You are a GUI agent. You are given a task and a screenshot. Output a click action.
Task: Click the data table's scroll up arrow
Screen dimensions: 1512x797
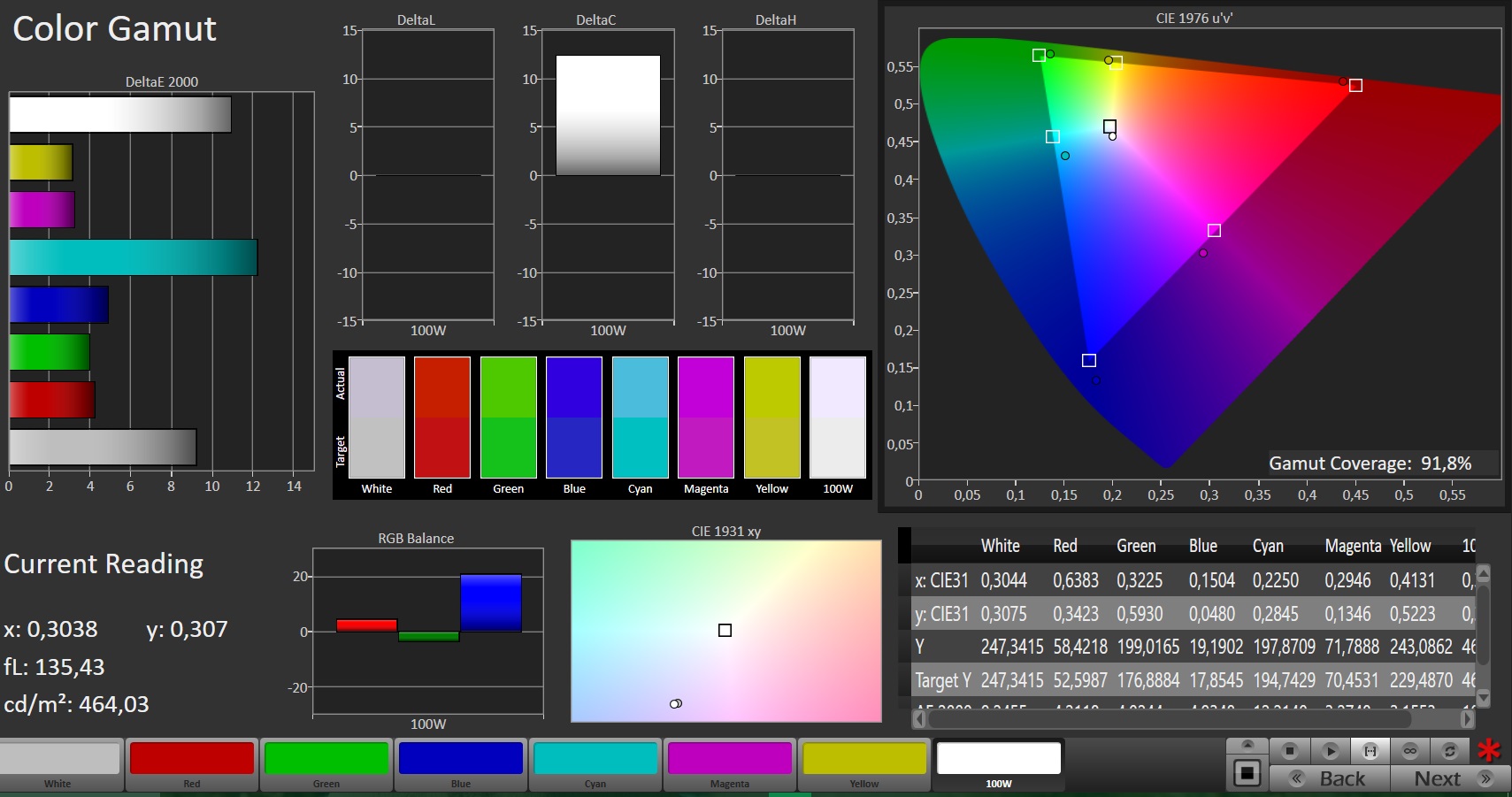(x=1484, y=572)
